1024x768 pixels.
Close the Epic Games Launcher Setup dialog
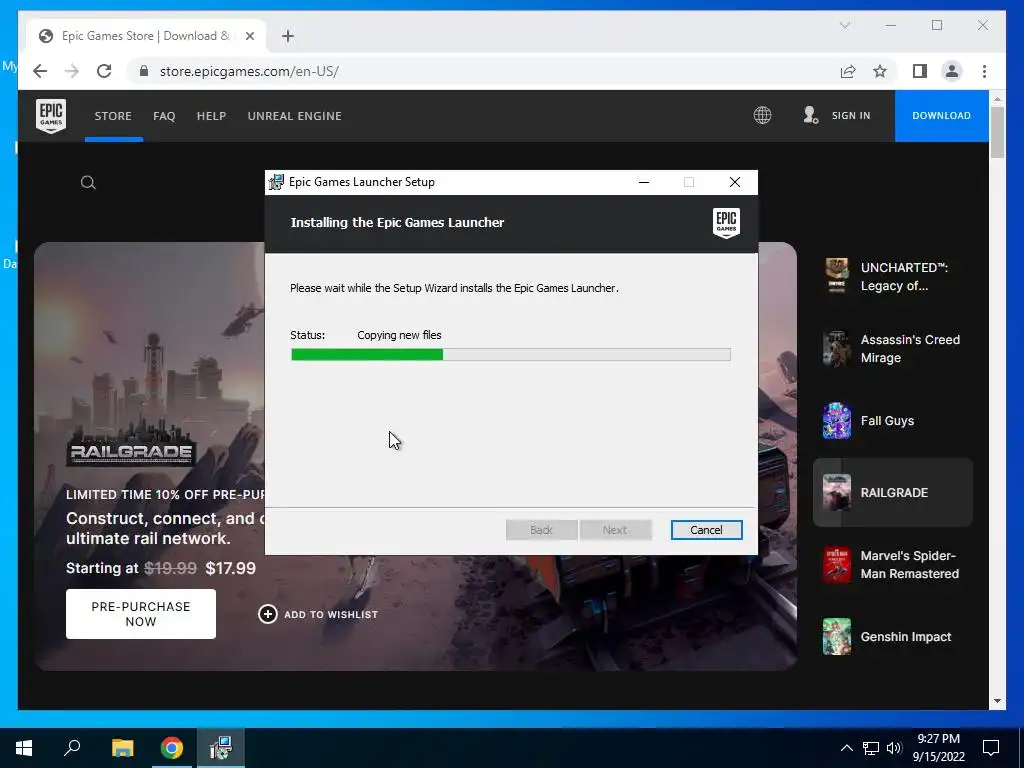(735, 182)
